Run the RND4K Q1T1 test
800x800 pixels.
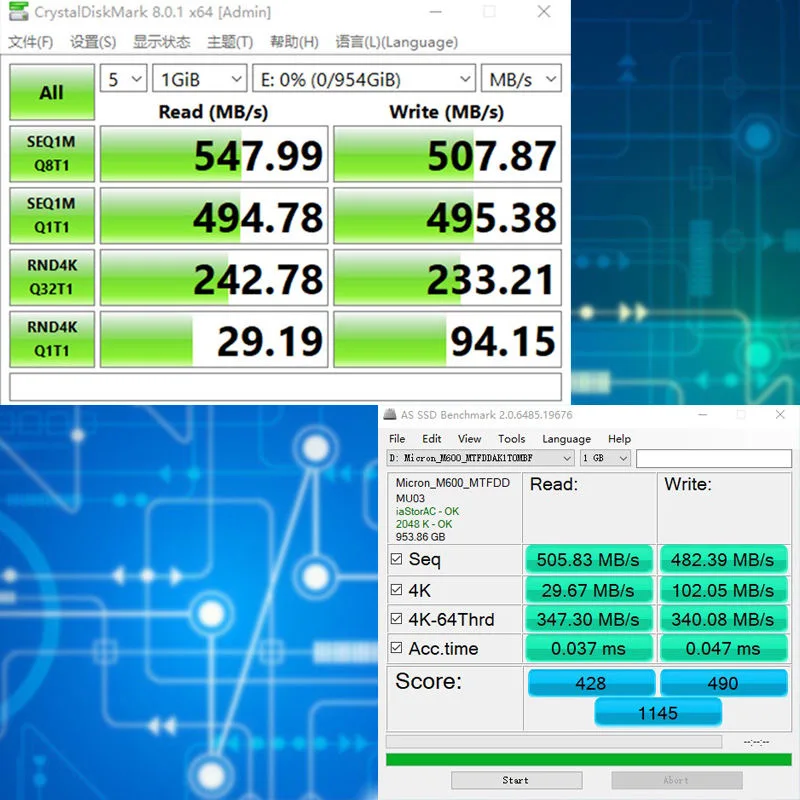click(51, 338)
